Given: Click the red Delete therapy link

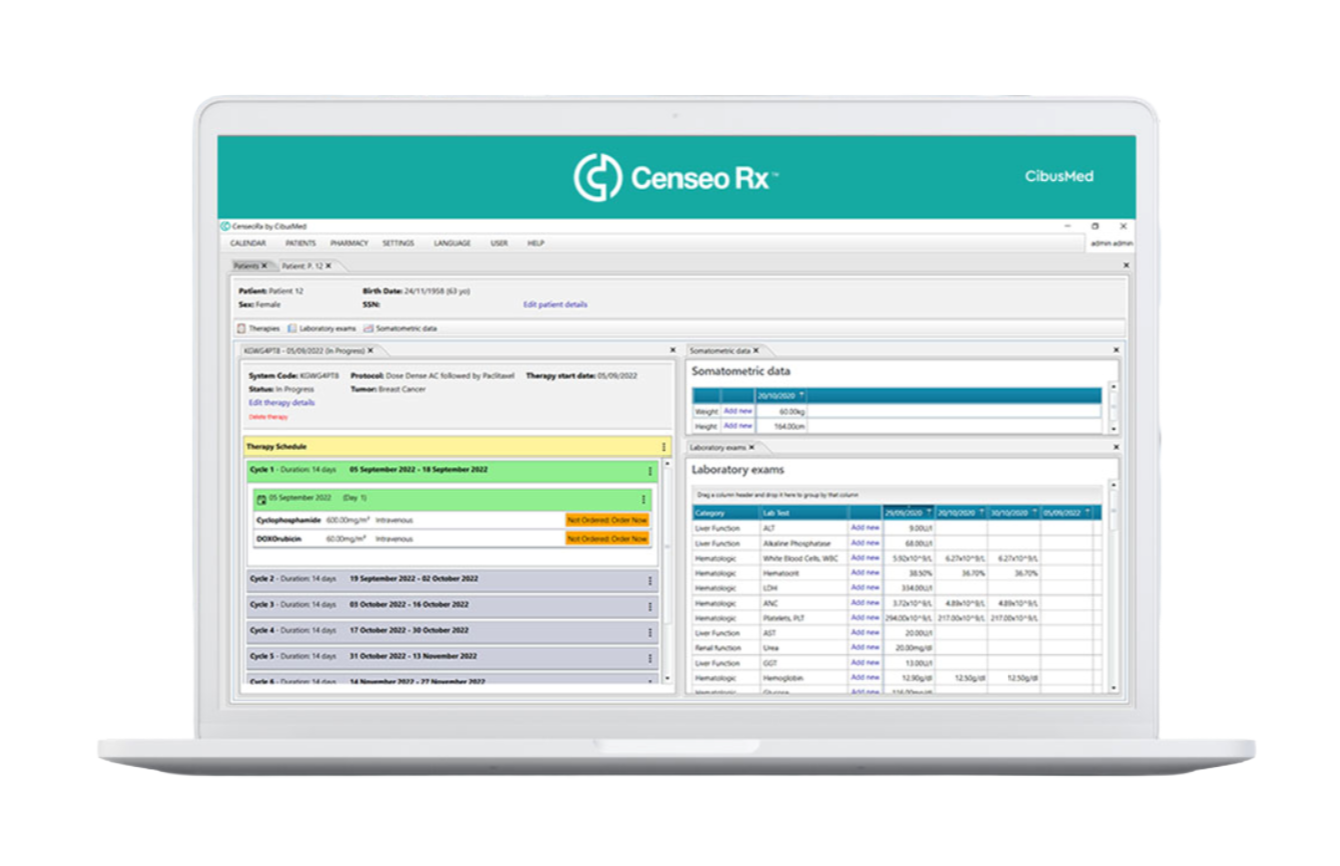Looking at the screenshot, I should (x=267, y=416).
